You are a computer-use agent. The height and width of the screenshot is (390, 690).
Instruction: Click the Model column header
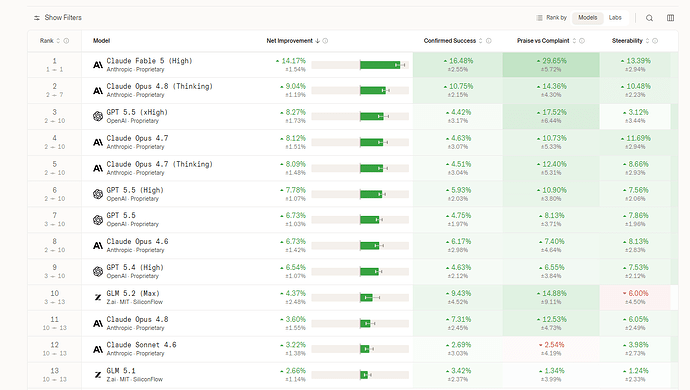(x=101, y=41)
